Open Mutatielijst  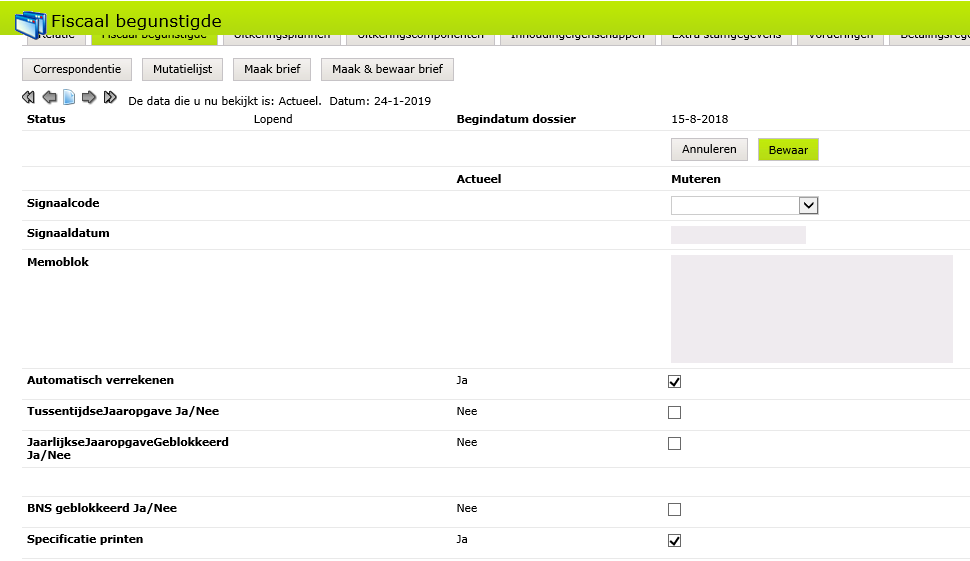(x=182, y=69)
